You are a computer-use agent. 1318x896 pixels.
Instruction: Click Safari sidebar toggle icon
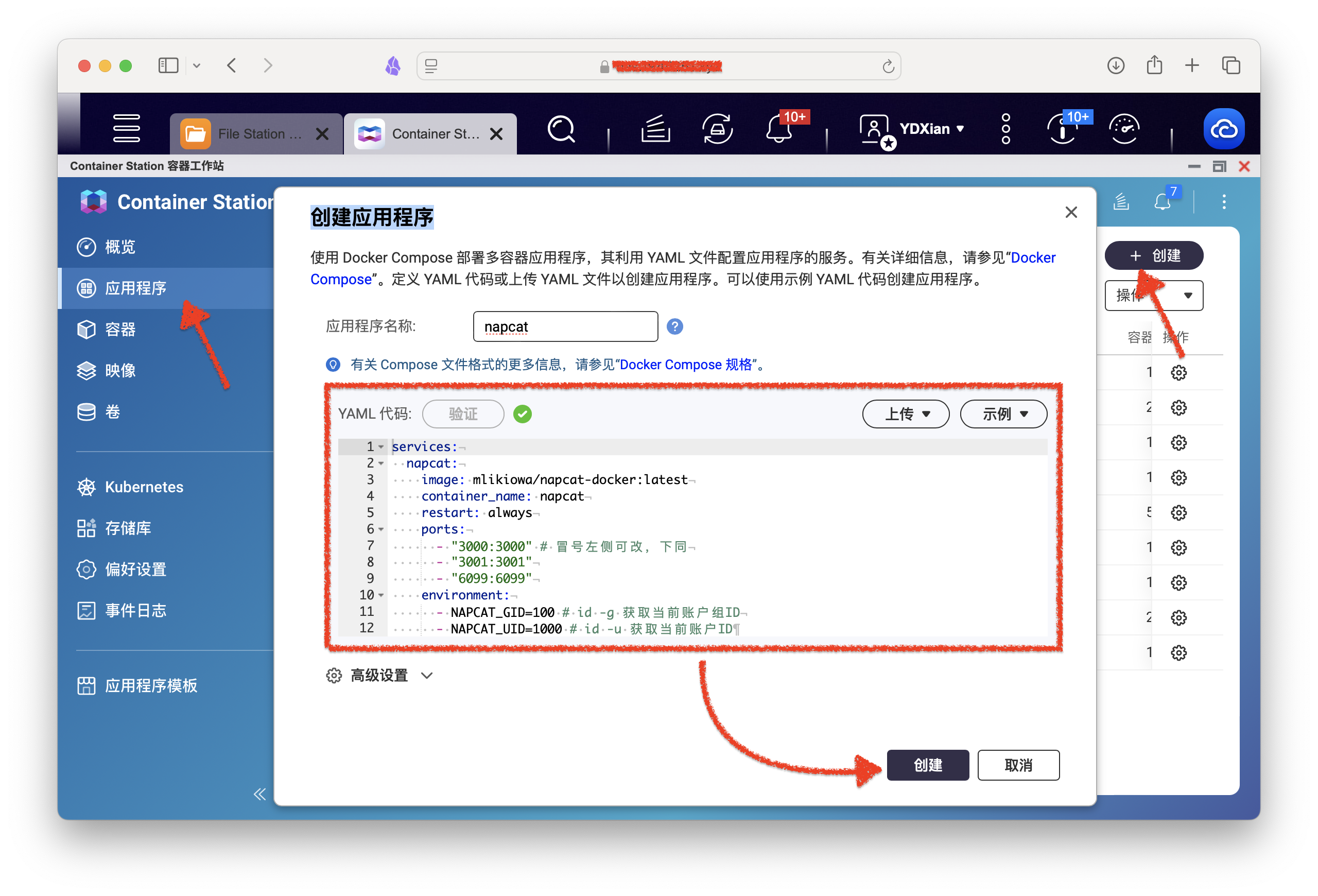[168, 65]
